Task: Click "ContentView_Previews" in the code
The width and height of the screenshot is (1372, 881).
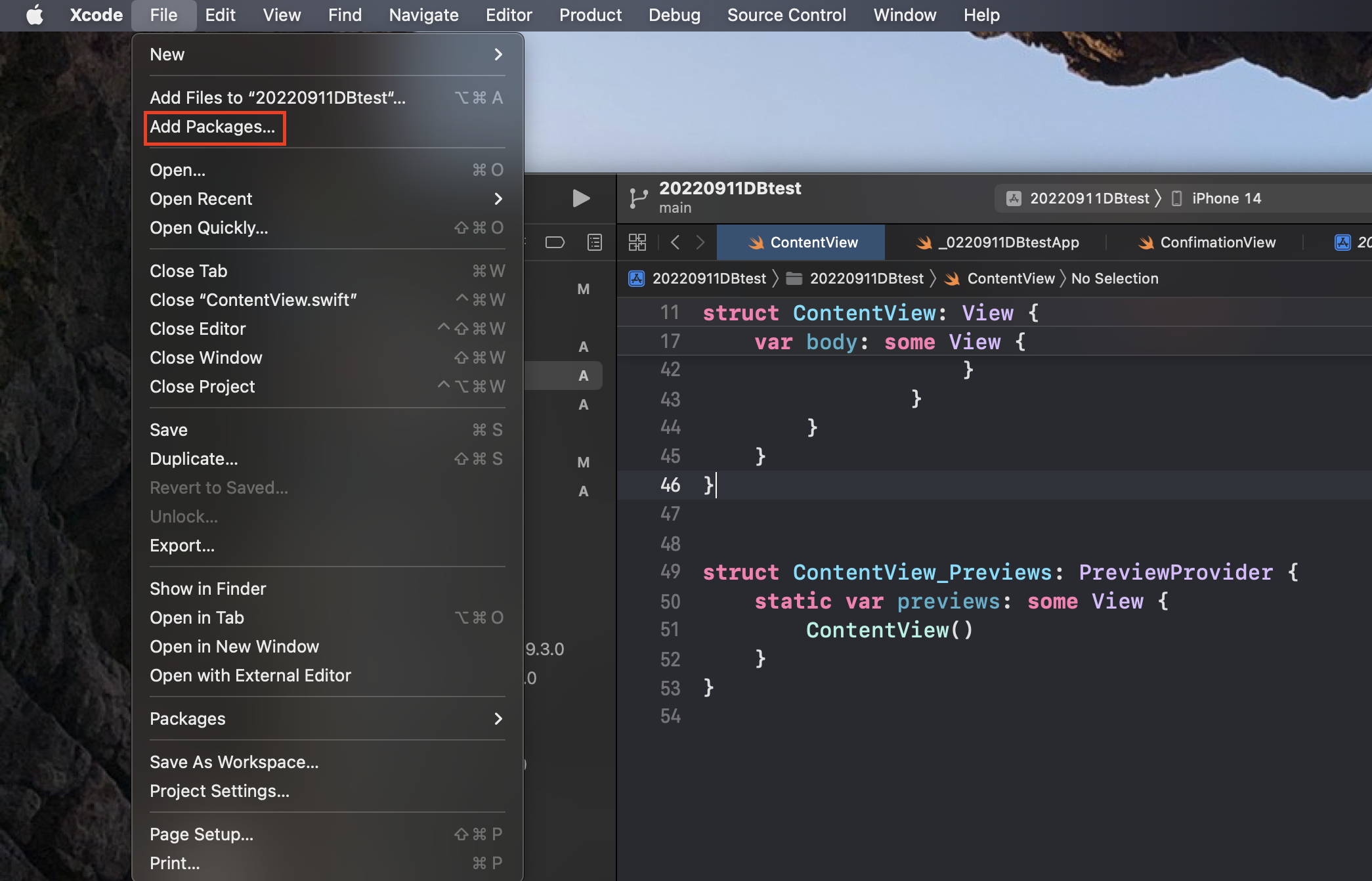Action: [x=922, y=572]
